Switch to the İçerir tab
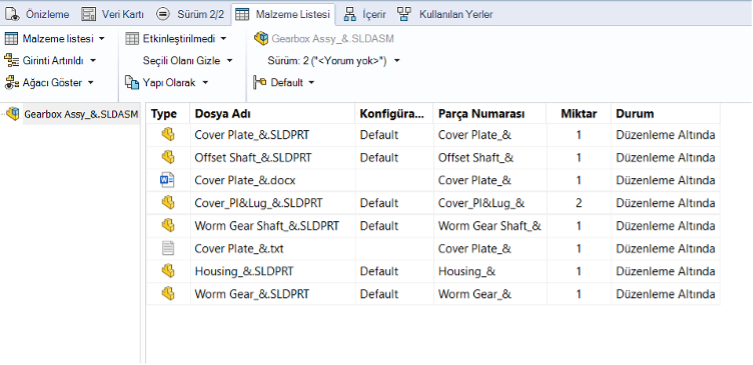Image resolution: width=753 pixels, height=365 pixels. point(365,14)
